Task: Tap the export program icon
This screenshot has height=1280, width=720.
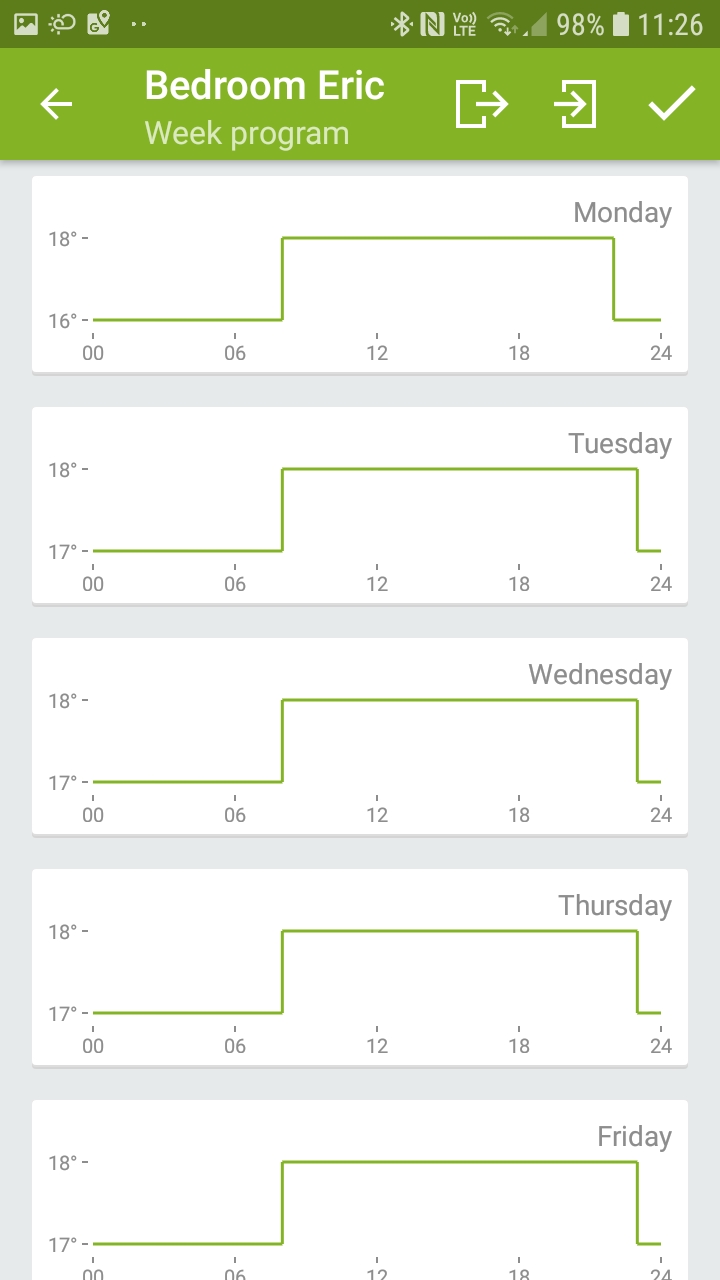Action: click(481, 104)
